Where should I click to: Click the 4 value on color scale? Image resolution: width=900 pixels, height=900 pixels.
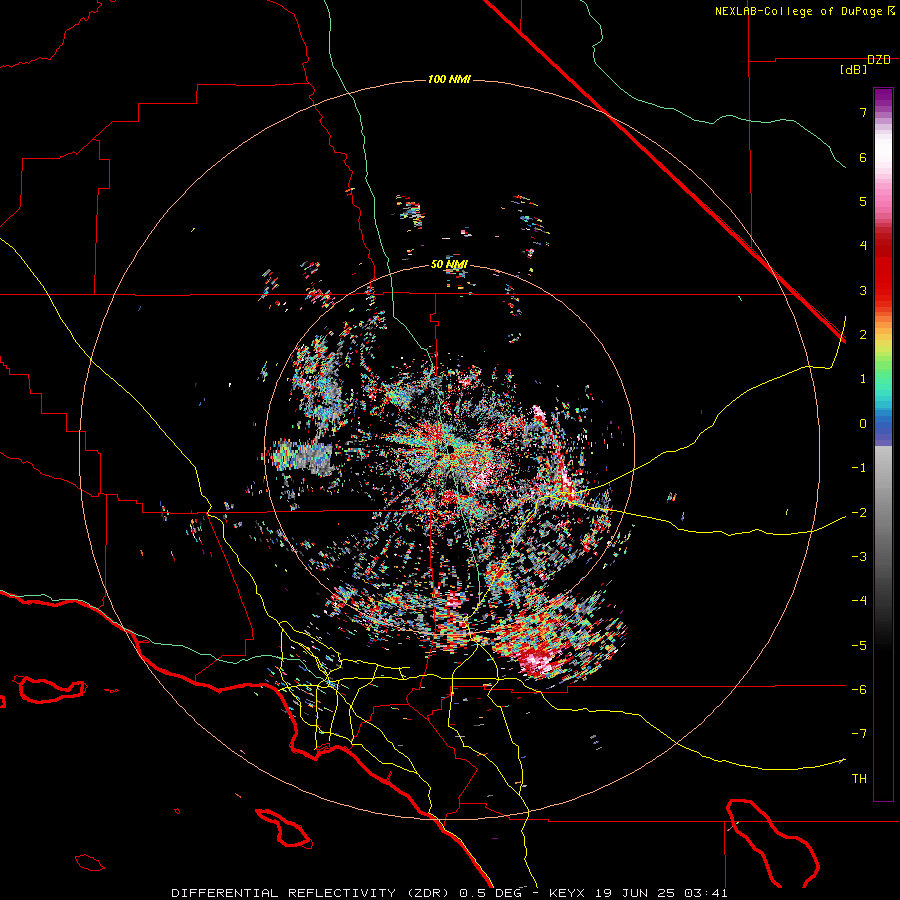point(863,246)
